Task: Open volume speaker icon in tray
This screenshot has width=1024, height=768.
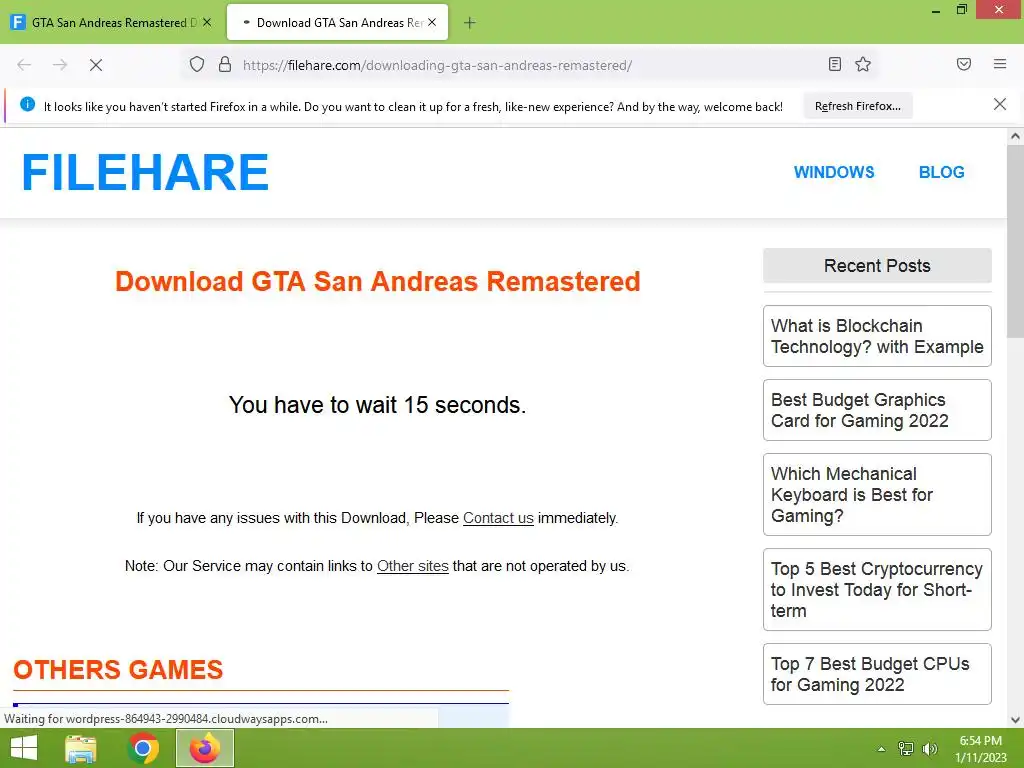Action: 929,749
